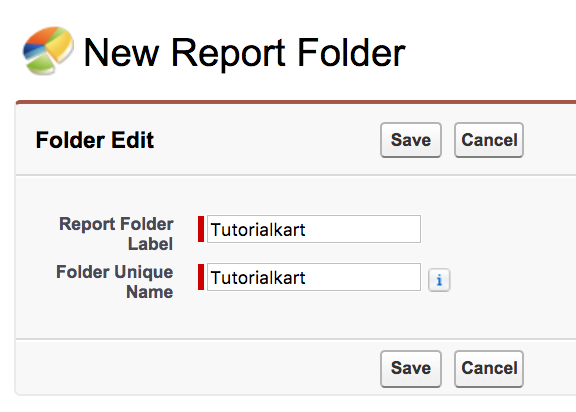Screen dimensions: 576x412
Task: Save the folder using the bottom Save button
Action: point(411,368)
